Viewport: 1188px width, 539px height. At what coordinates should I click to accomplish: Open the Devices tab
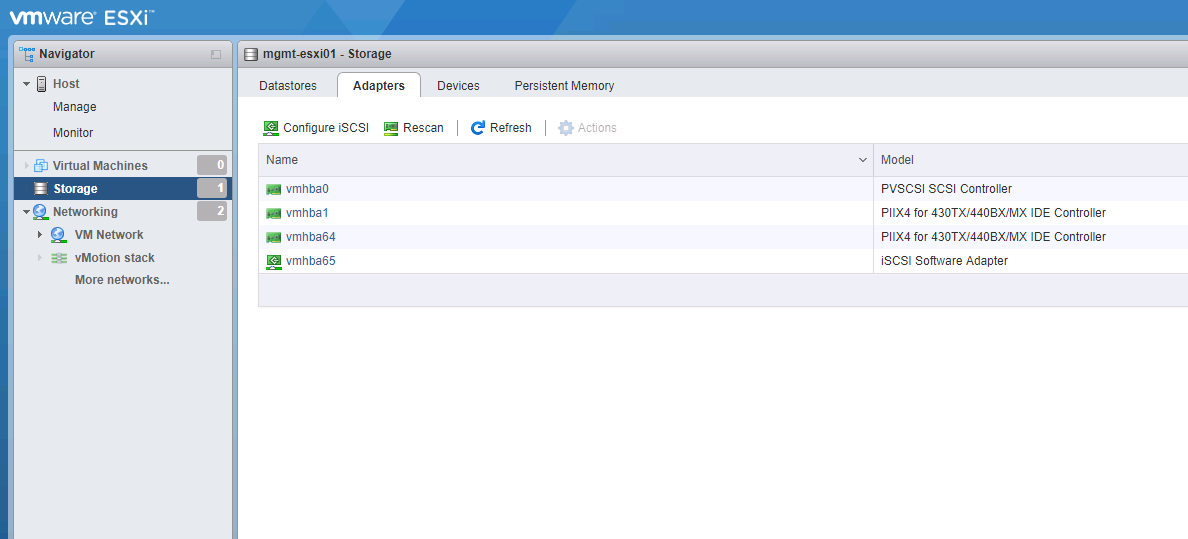458,86
